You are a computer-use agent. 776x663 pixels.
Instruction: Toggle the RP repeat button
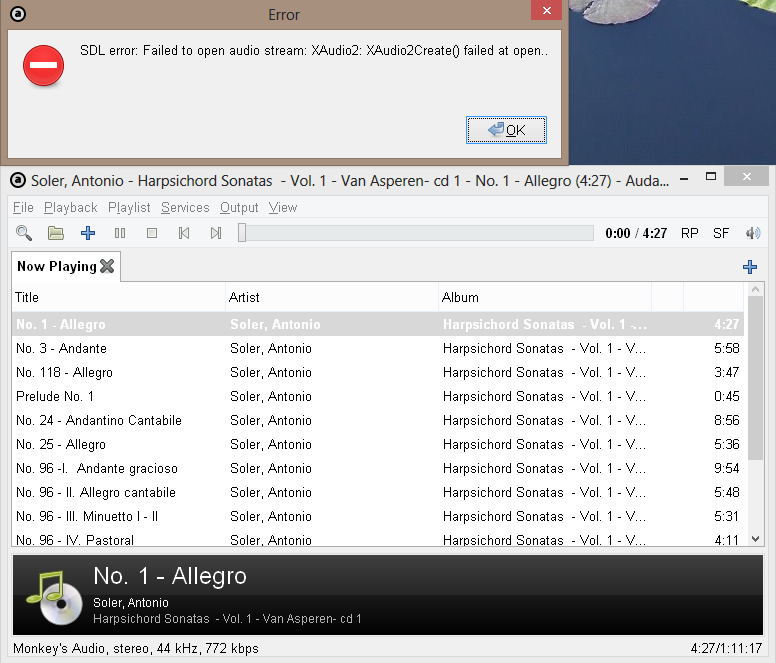689,234
